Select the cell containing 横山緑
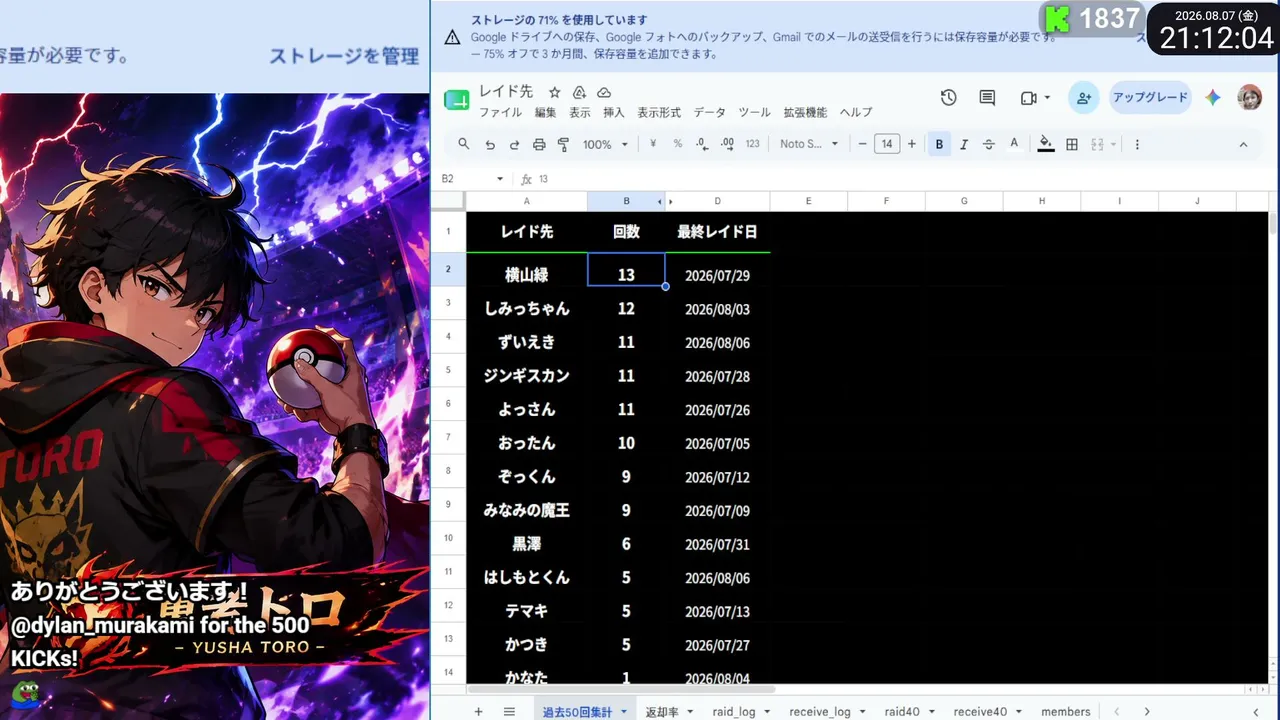The width and height of the screenshot is (1280, 720). pos(527,270)
